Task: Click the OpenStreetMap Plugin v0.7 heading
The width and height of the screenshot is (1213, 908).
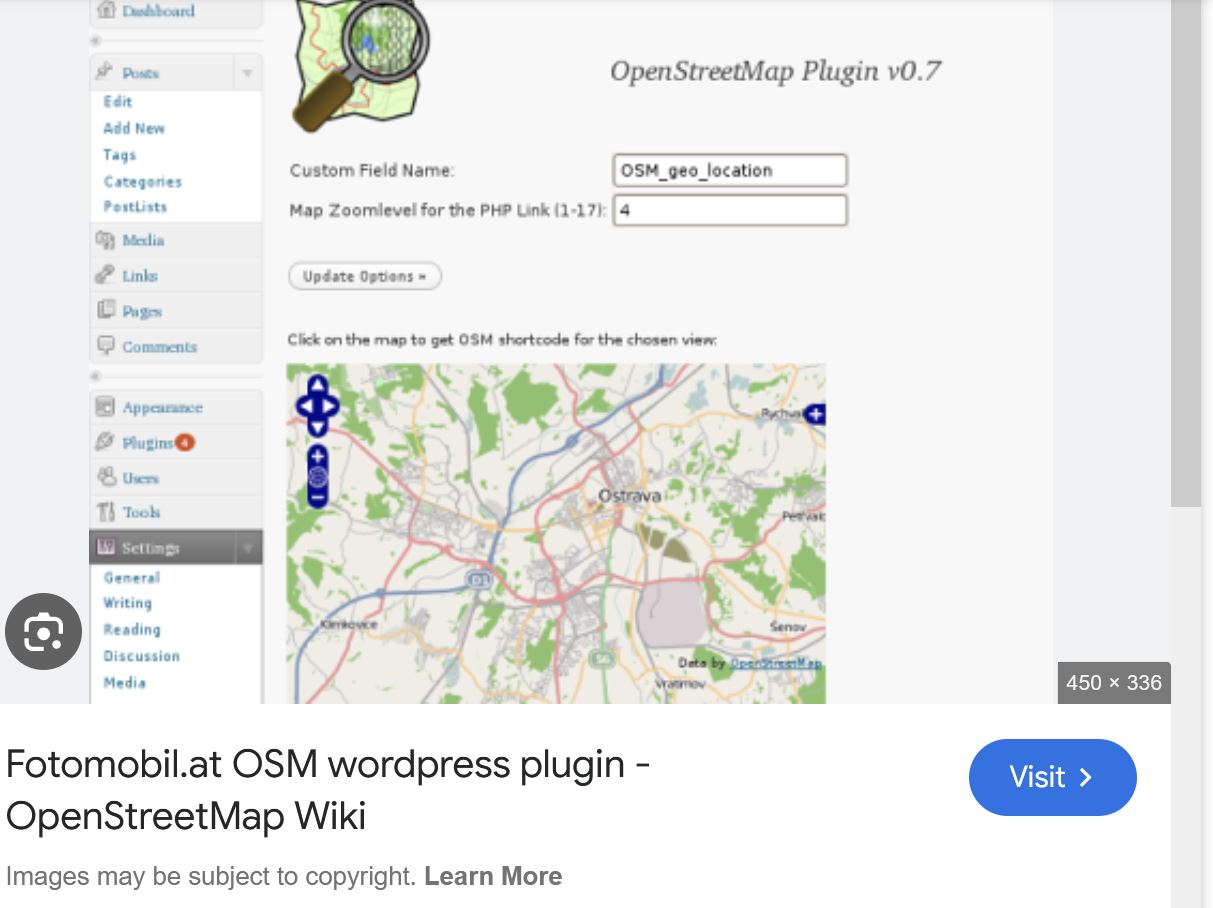Action: click(775, 71)
